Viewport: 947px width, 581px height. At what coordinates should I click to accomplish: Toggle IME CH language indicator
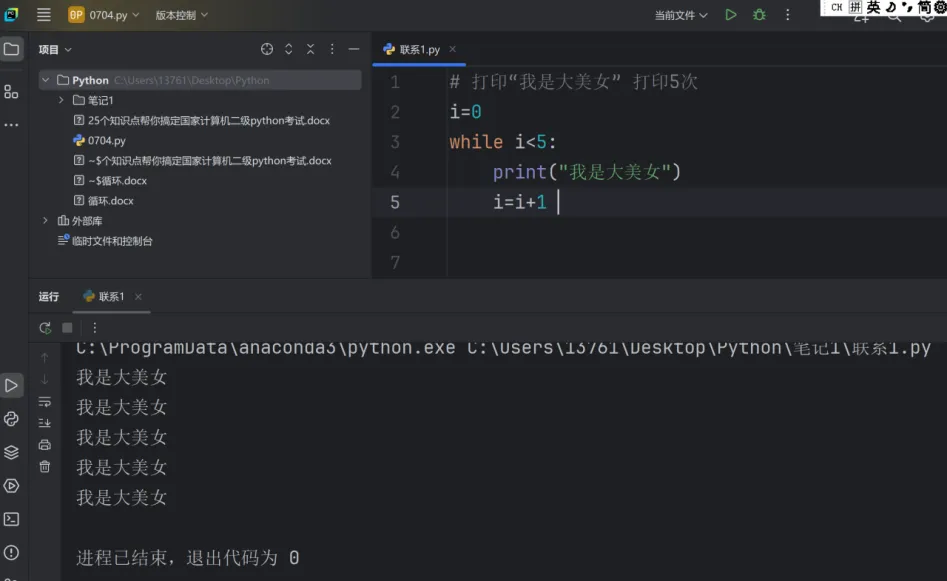[836, 7]
